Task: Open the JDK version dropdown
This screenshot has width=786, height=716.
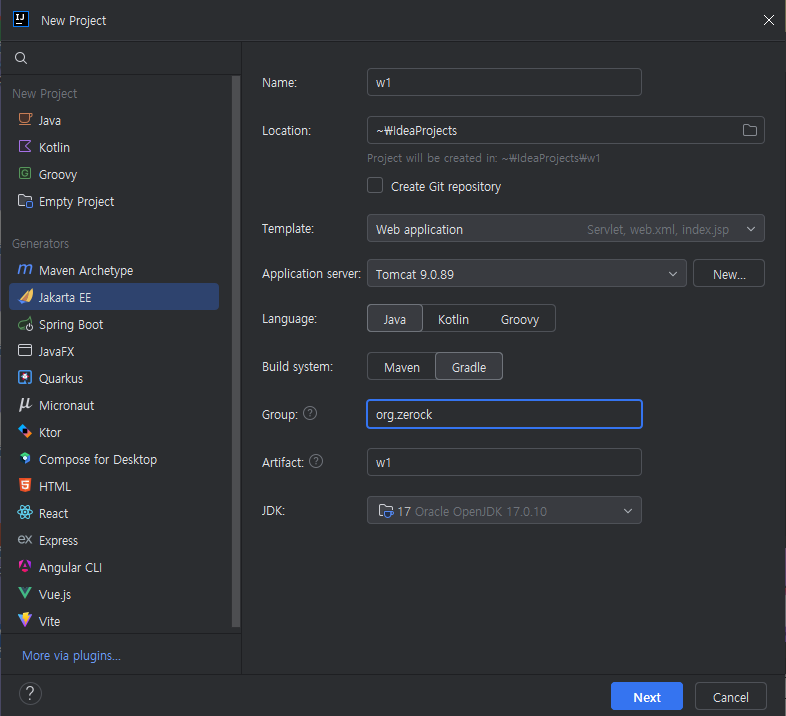Action: 504,510
